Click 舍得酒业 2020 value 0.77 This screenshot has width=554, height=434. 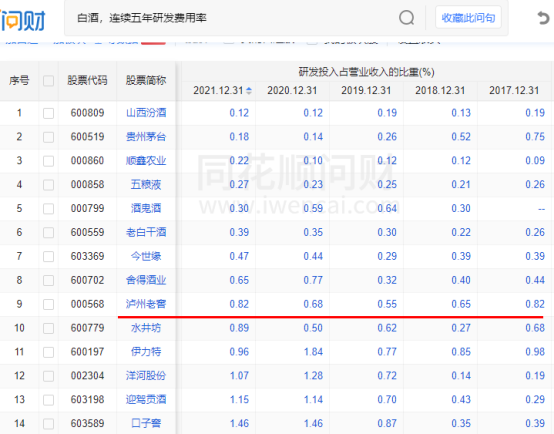(x=313, y=280)
